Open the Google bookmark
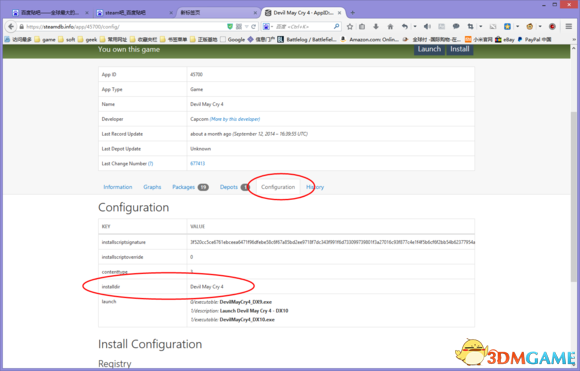Viewport: 580px width, 371px height. click(232, 39)
